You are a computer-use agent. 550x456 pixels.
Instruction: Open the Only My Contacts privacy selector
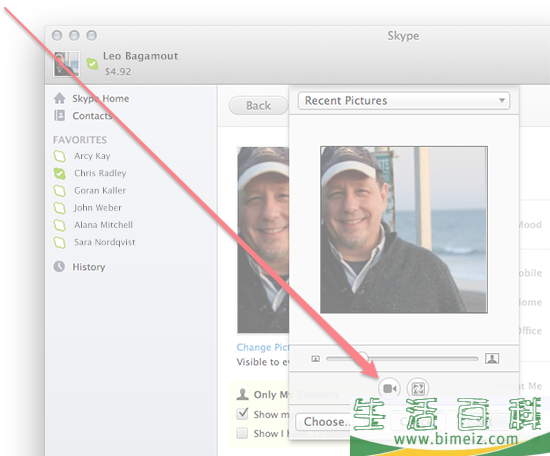pyautogui.click(x=263, y=395)
